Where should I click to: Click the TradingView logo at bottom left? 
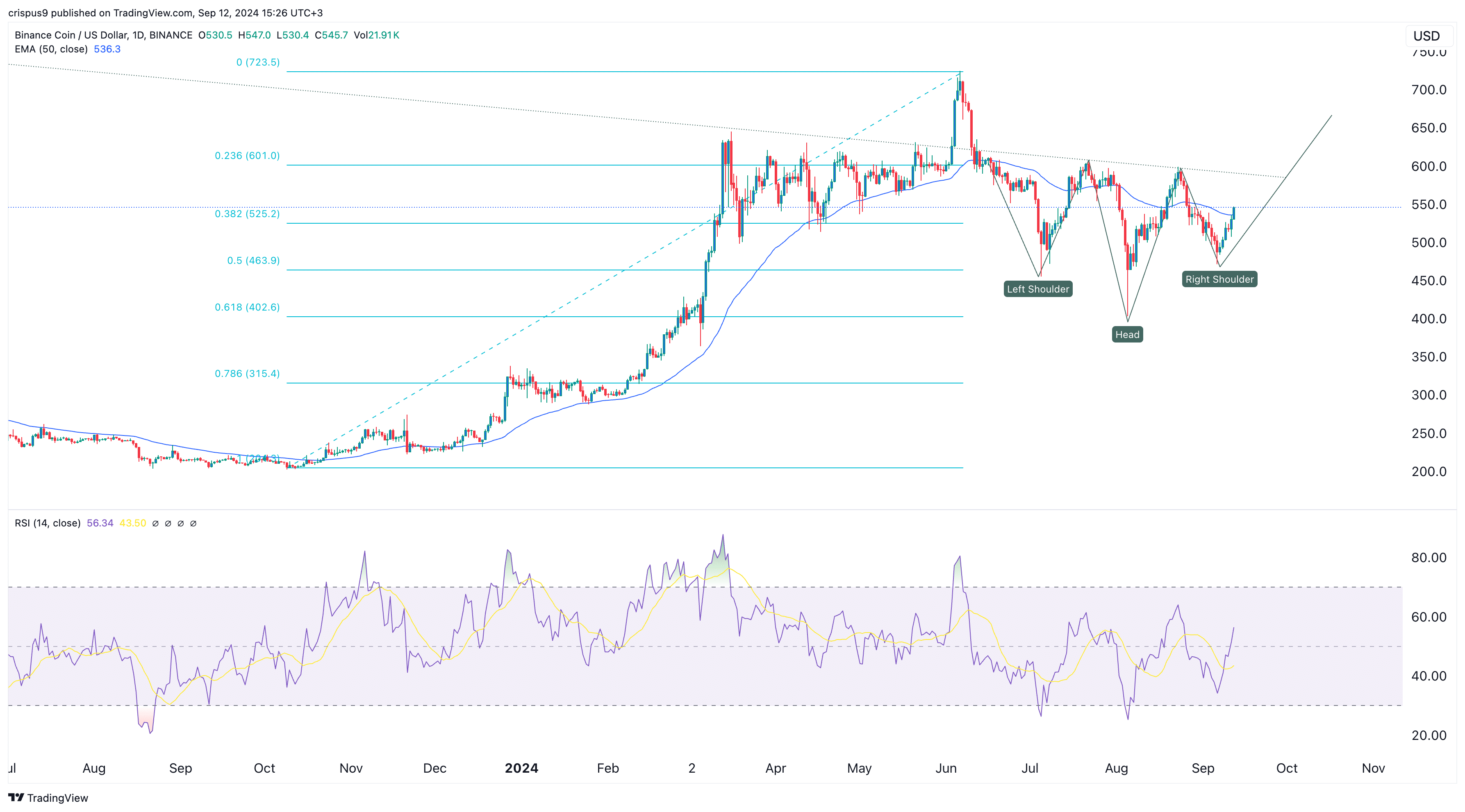48,798
